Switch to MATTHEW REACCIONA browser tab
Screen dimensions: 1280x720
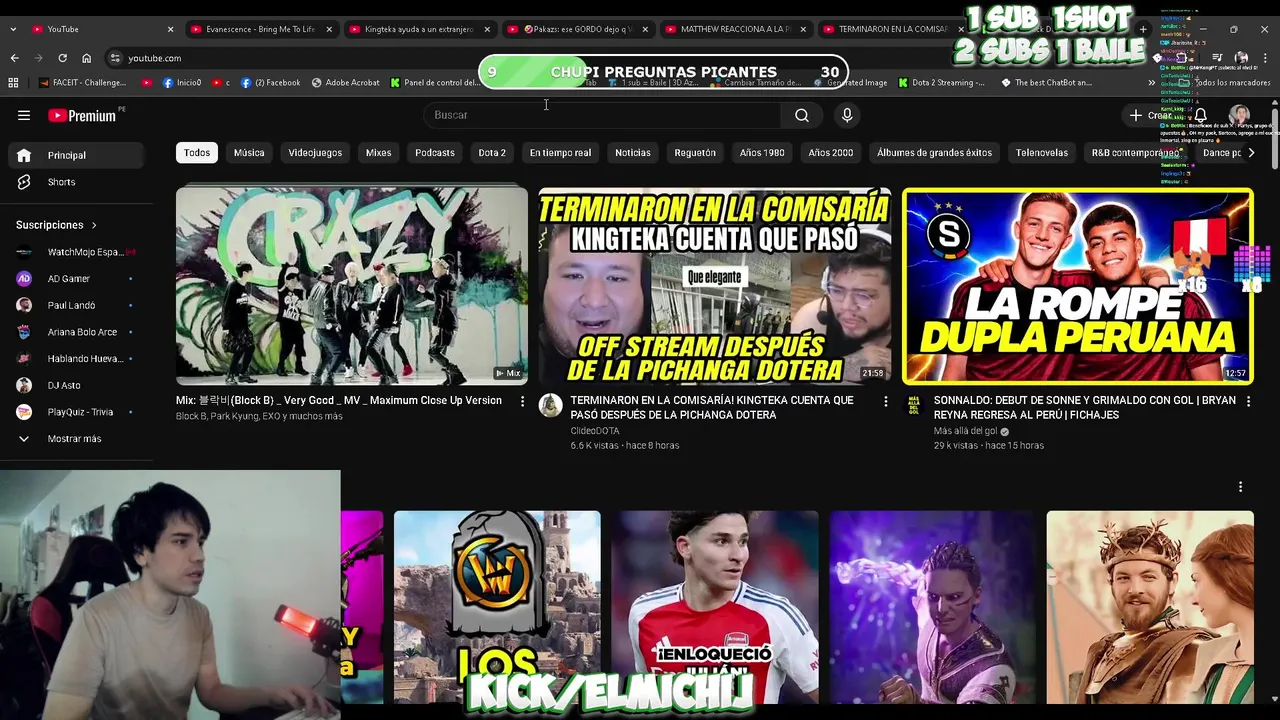pyautogui.click(x=735, y=29)
